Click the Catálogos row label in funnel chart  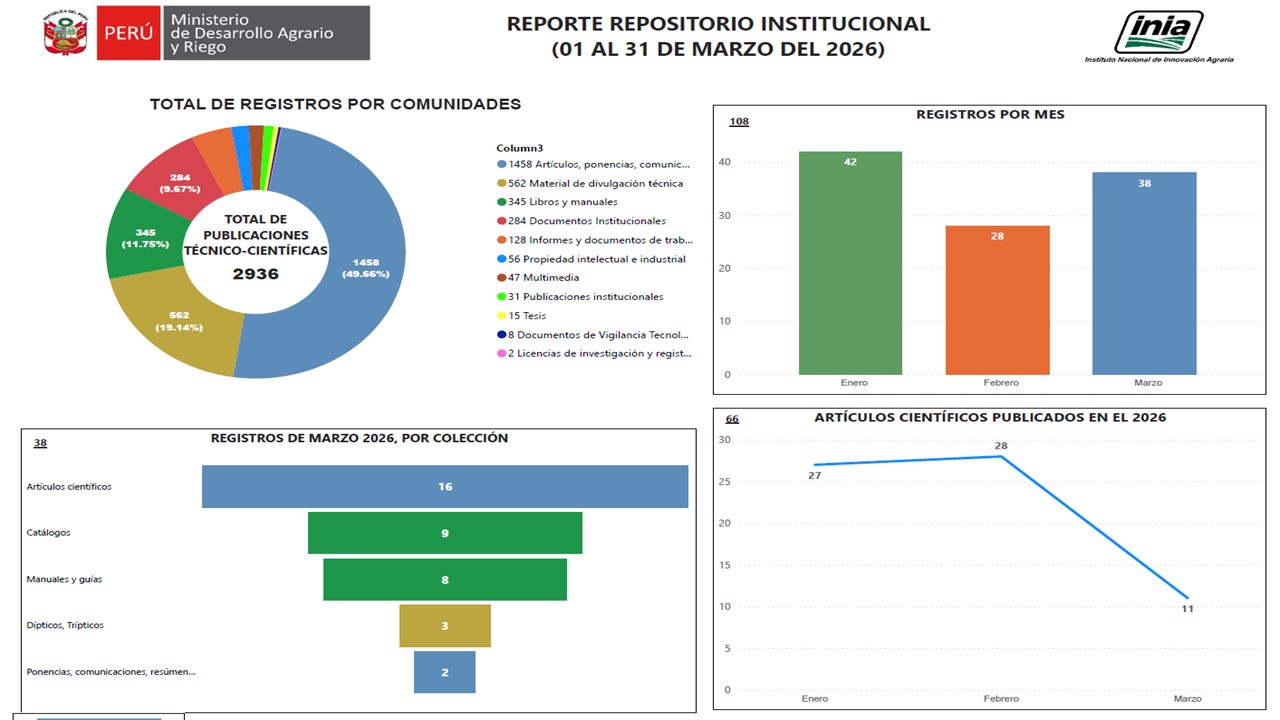[x=48, y=533]
